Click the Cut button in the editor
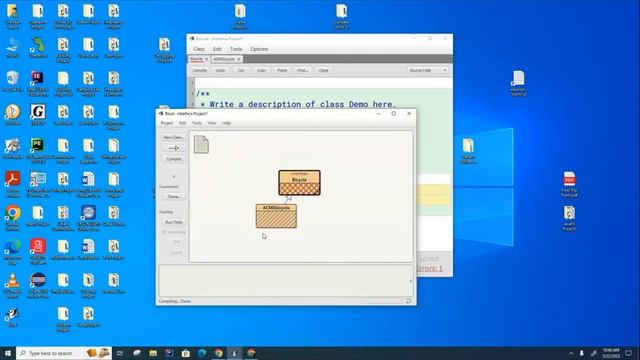 tap(241, 70)
